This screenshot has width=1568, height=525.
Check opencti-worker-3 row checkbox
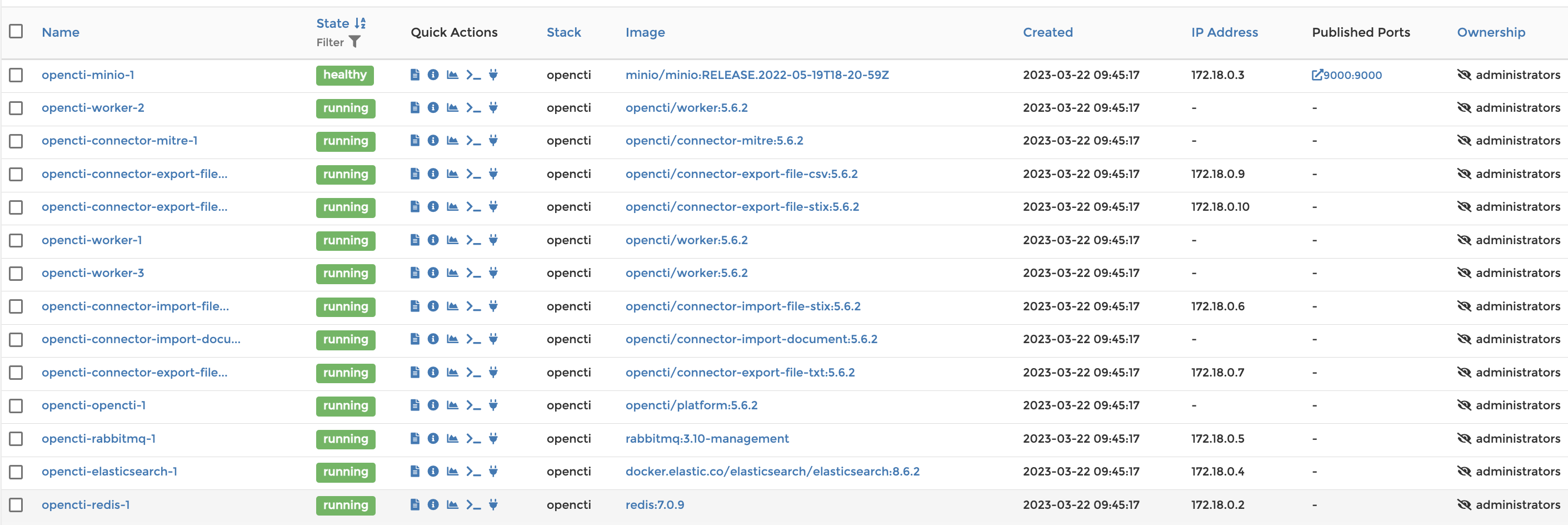pos(16,274)
